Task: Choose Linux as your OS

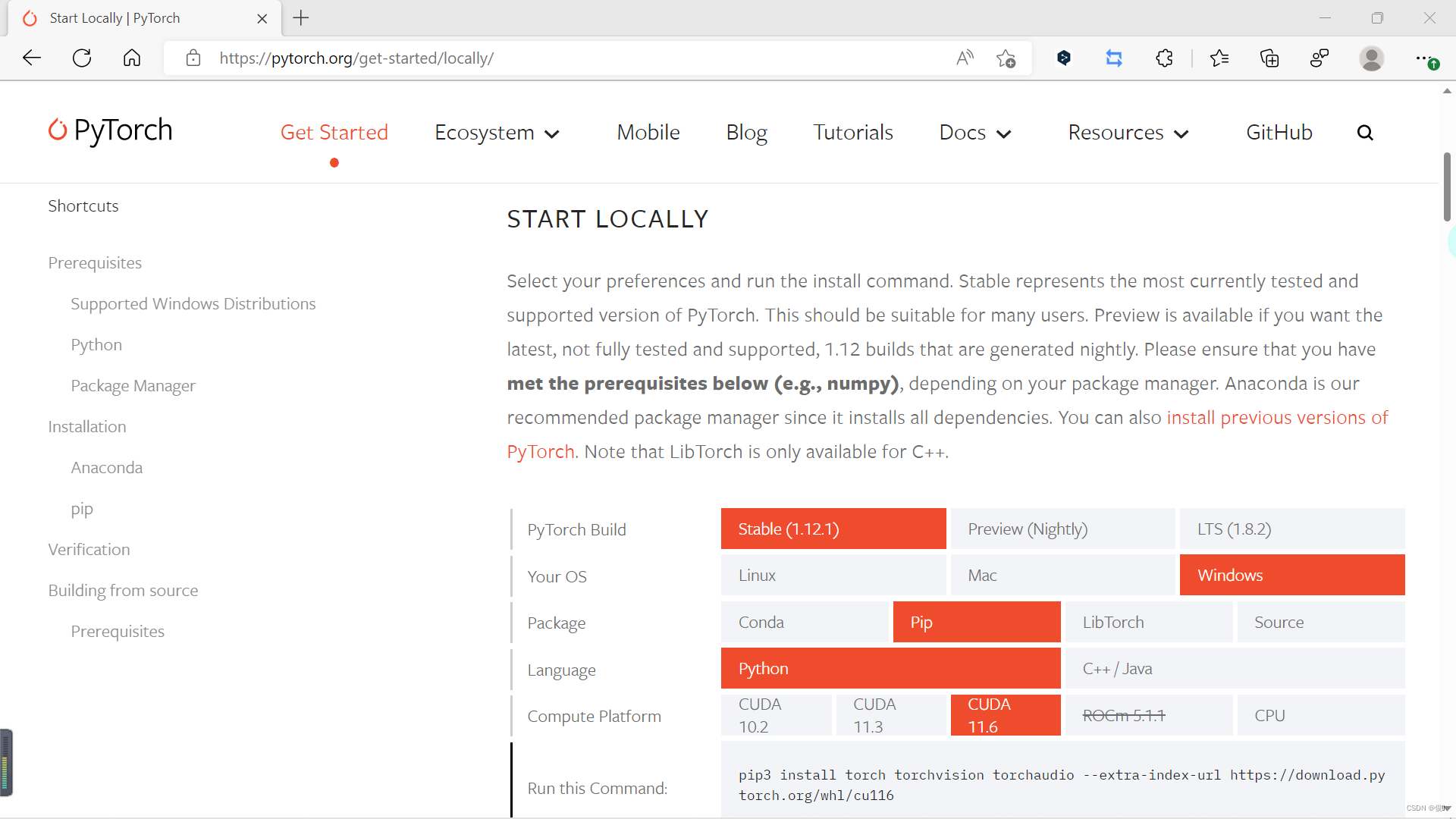Action: pos(833,575)
